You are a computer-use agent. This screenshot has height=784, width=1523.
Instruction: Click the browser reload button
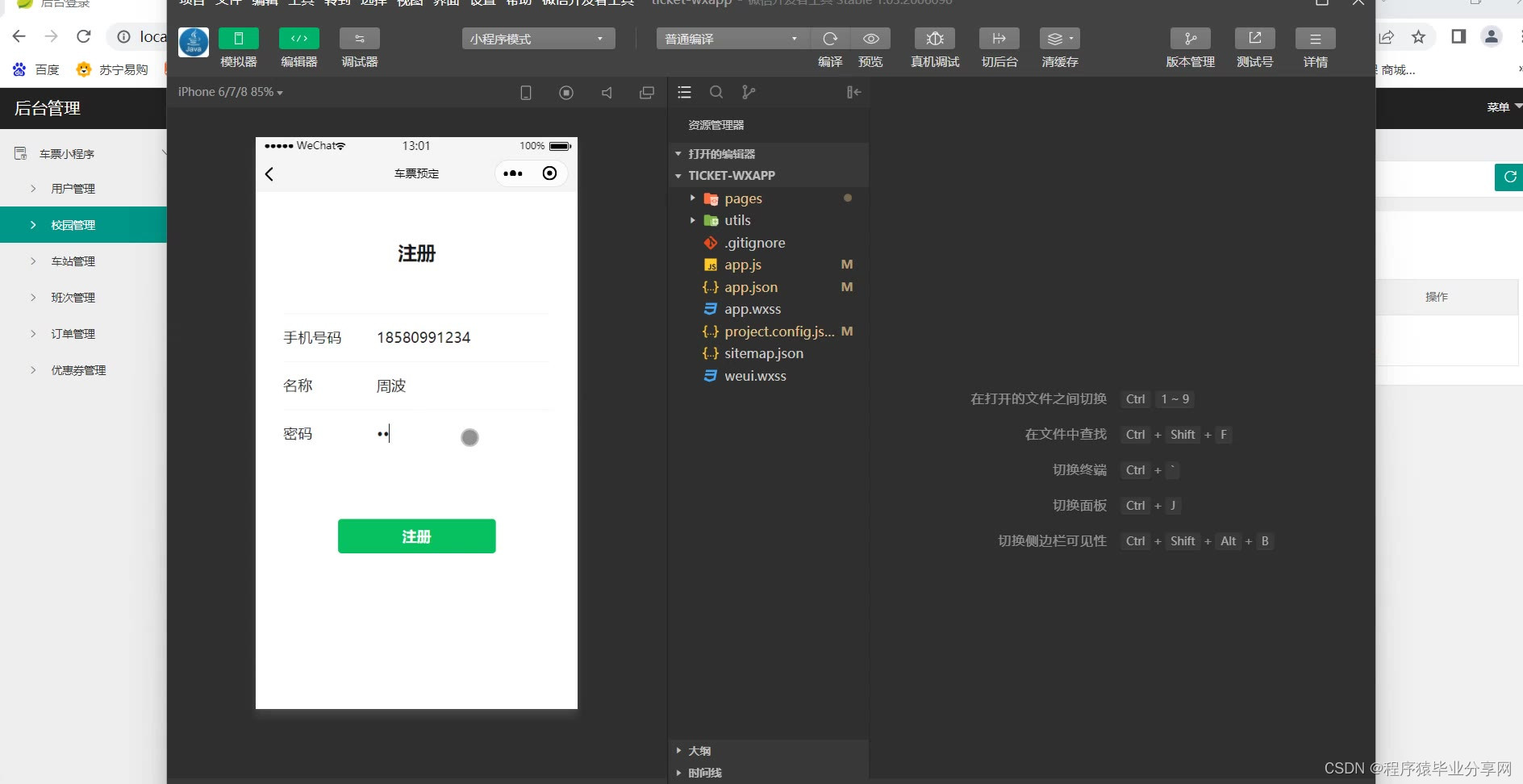[83, 36]
